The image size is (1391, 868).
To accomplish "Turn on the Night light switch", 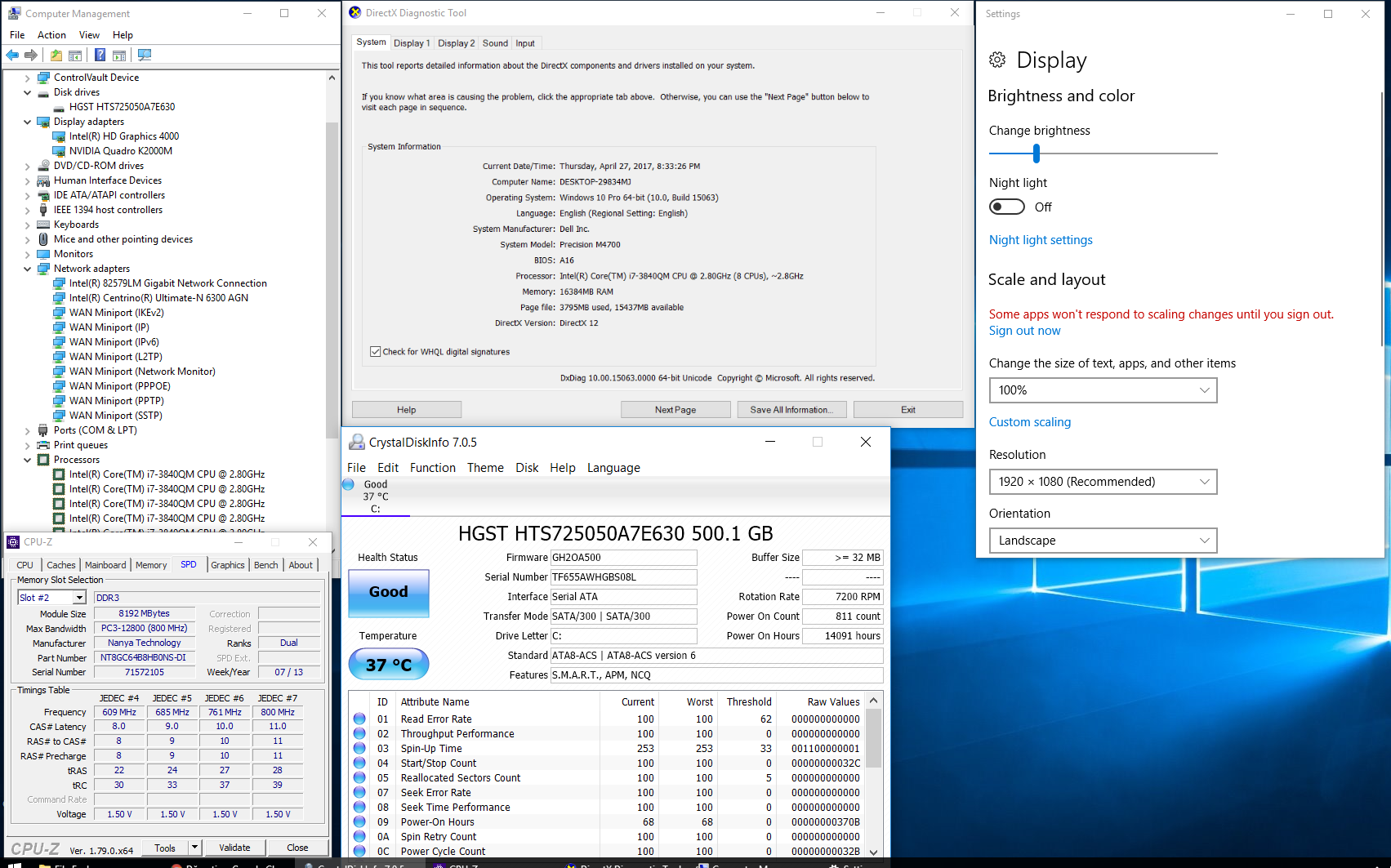I will pyautogui.click(x=1007, y=207).
